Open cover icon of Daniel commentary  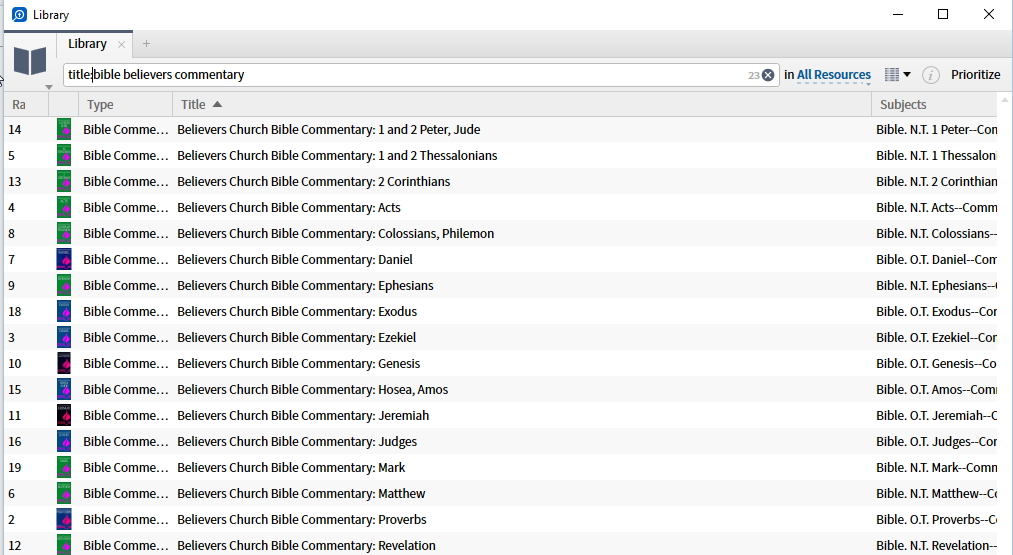pyautogui.click(x=64, y=259)
